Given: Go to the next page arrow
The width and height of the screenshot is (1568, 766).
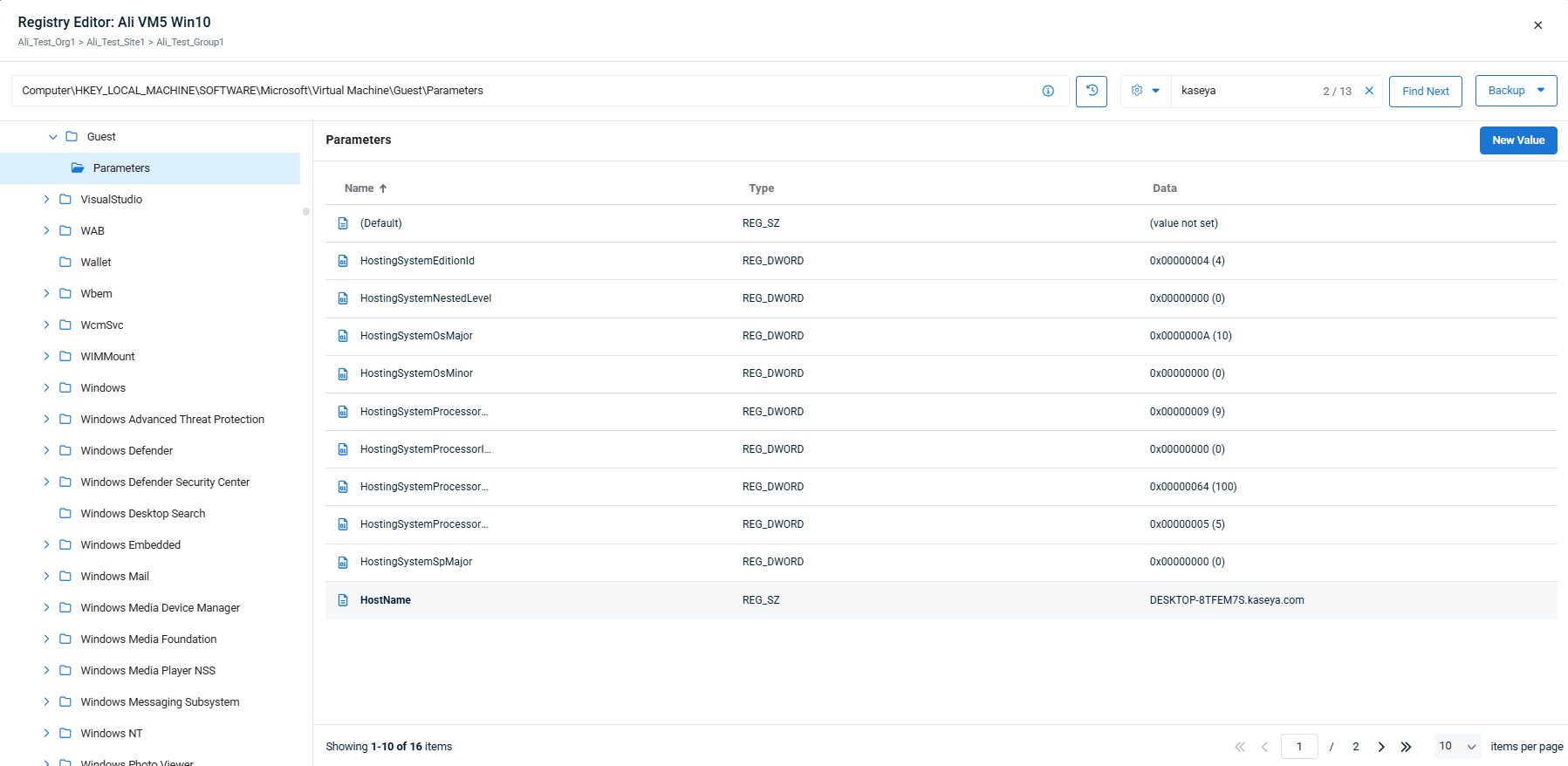Looking at the screenshot, I should (x=1381, y=747).
